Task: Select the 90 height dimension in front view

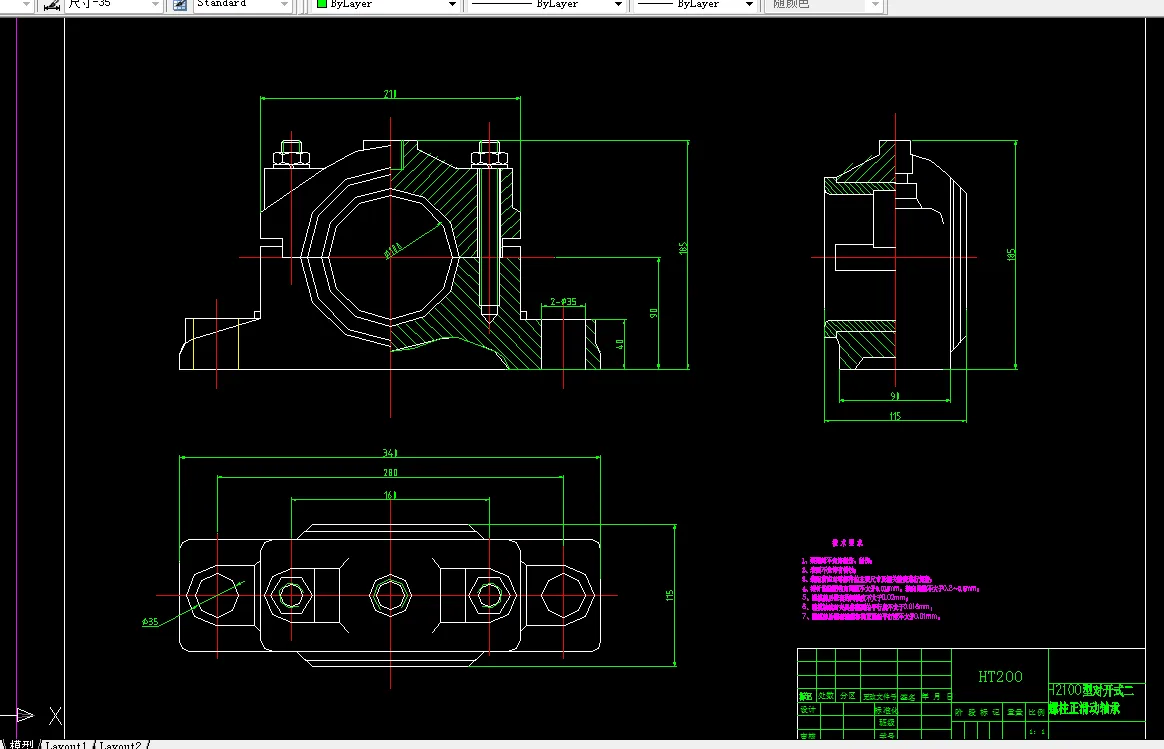Action: [x=653, y=313]
